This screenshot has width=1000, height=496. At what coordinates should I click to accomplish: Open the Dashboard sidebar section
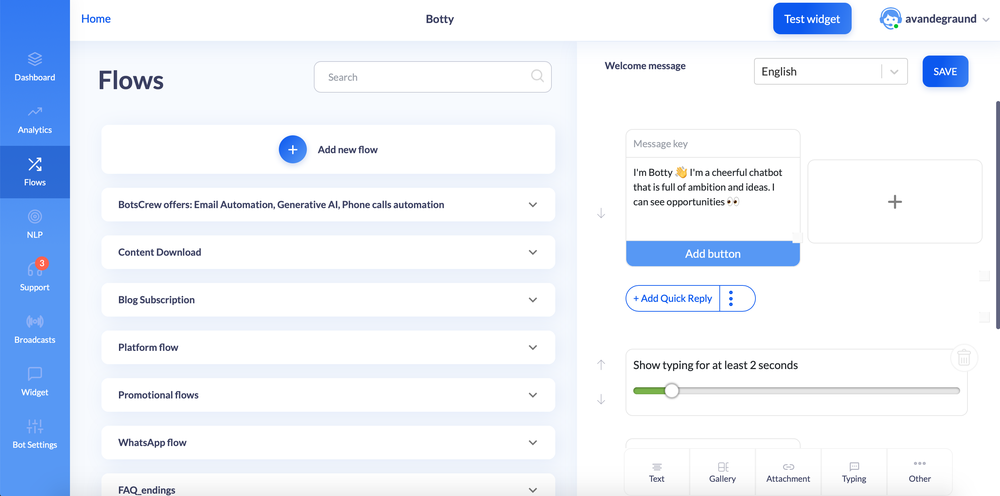[x=34, y=67]
